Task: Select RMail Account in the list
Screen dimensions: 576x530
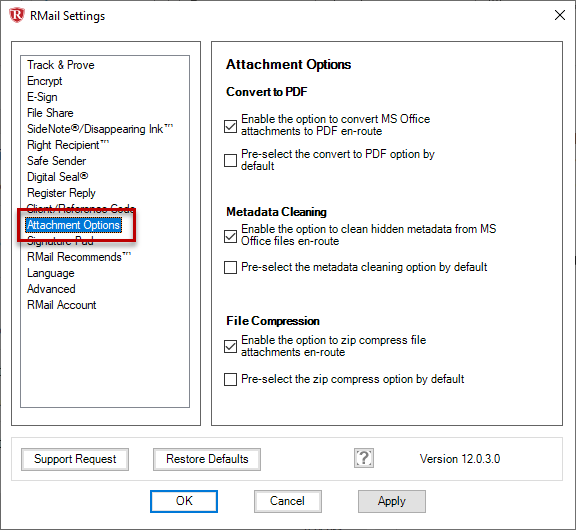Action: (x=61, y=305)
